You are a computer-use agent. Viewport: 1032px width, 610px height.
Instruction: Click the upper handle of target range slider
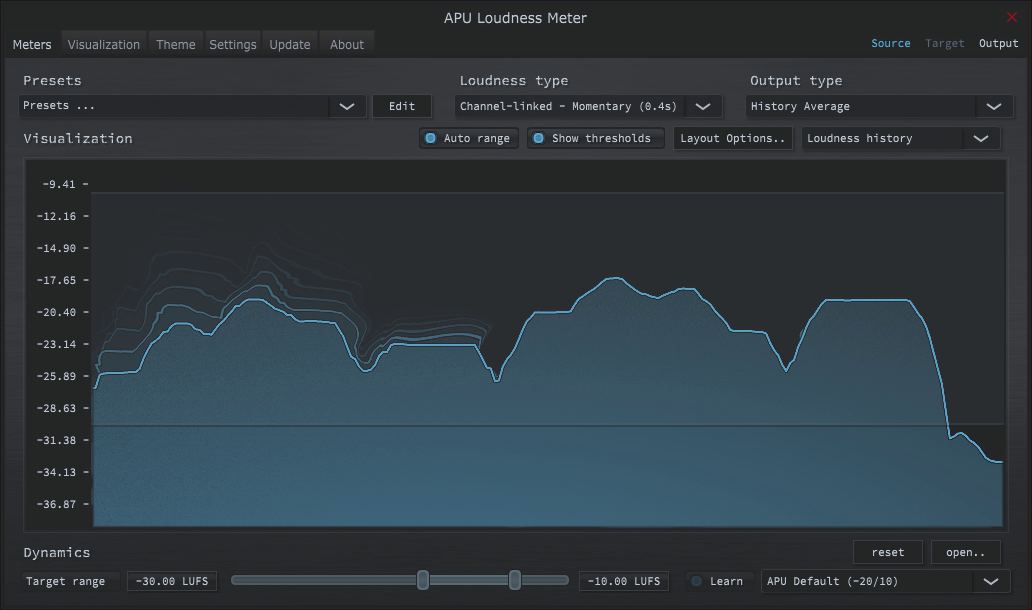[515, 580]
